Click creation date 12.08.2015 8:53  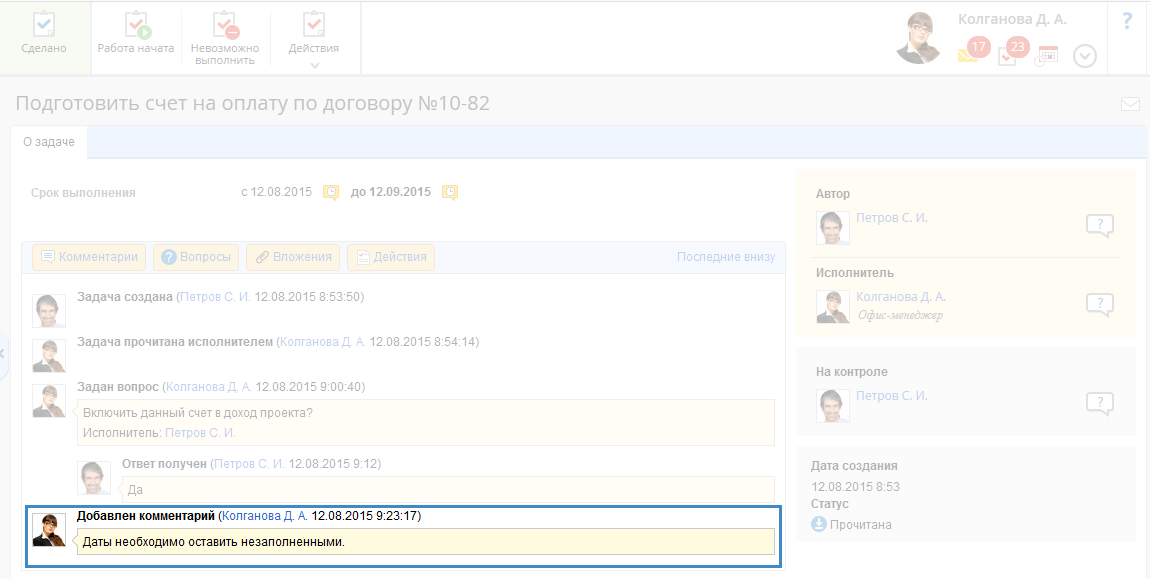tap(855, 487)
